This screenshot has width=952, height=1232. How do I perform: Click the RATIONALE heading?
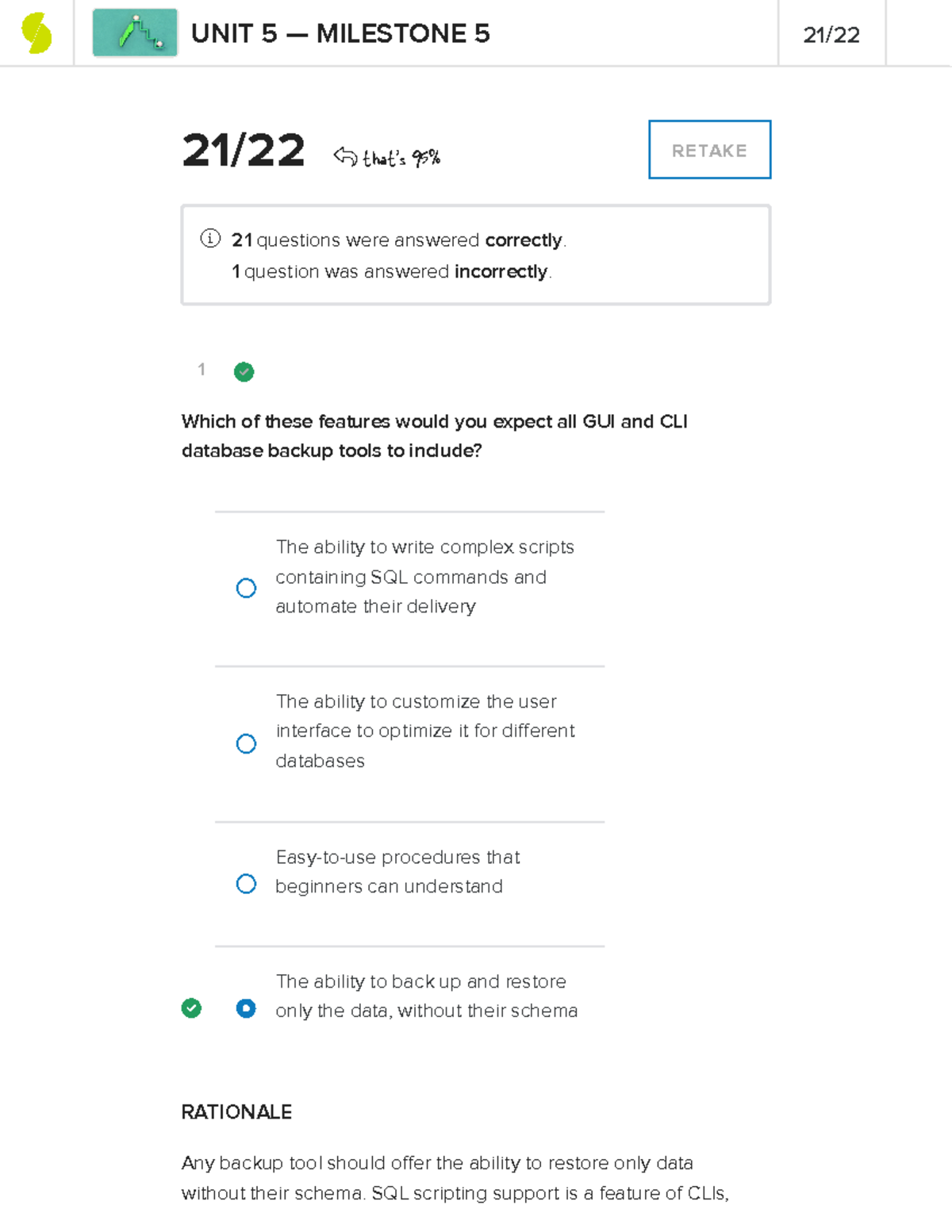[x=236, y=1112]
